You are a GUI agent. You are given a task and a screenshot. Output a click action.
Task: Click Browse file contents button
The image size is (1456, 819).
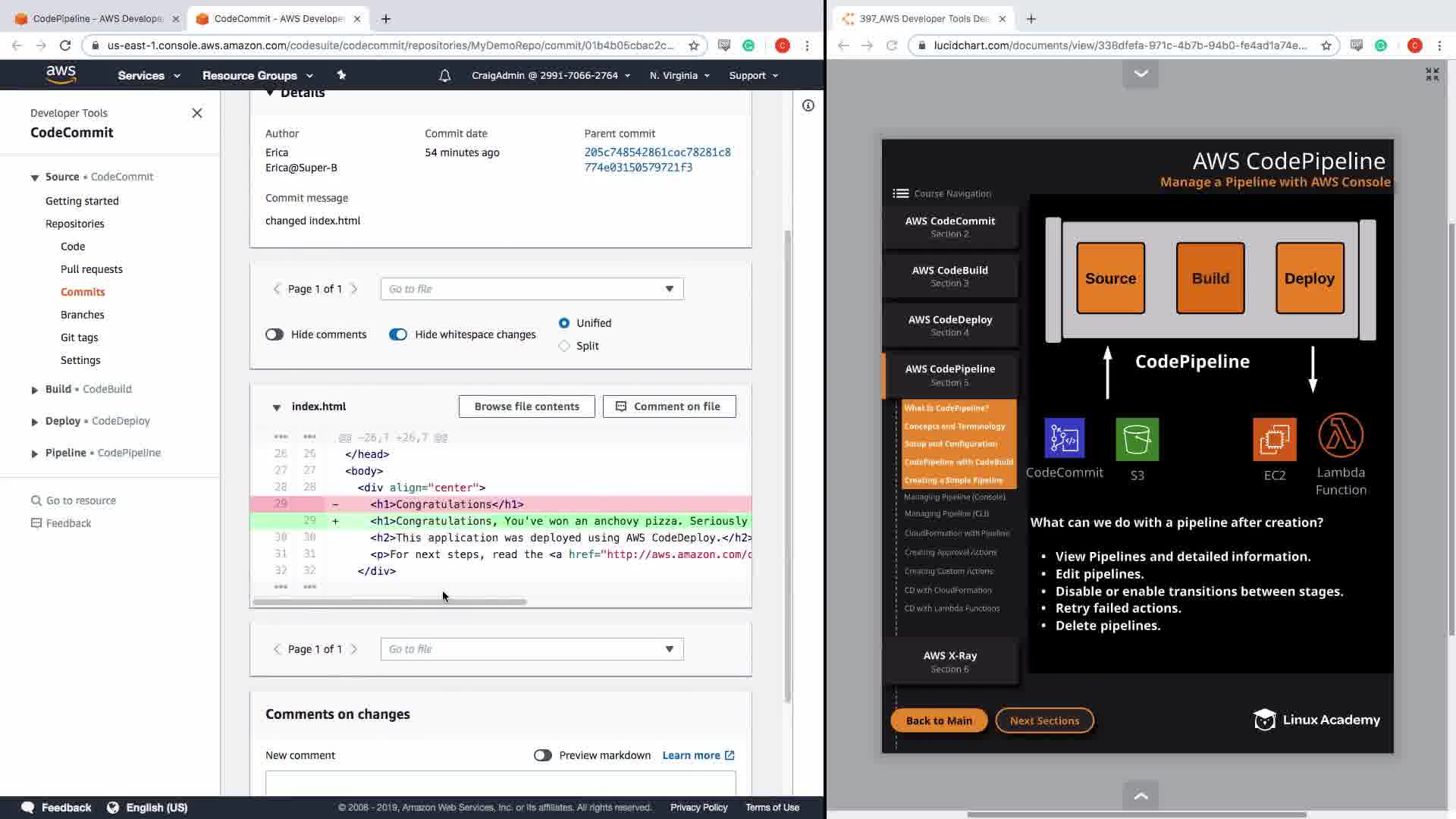click(526, 406)
